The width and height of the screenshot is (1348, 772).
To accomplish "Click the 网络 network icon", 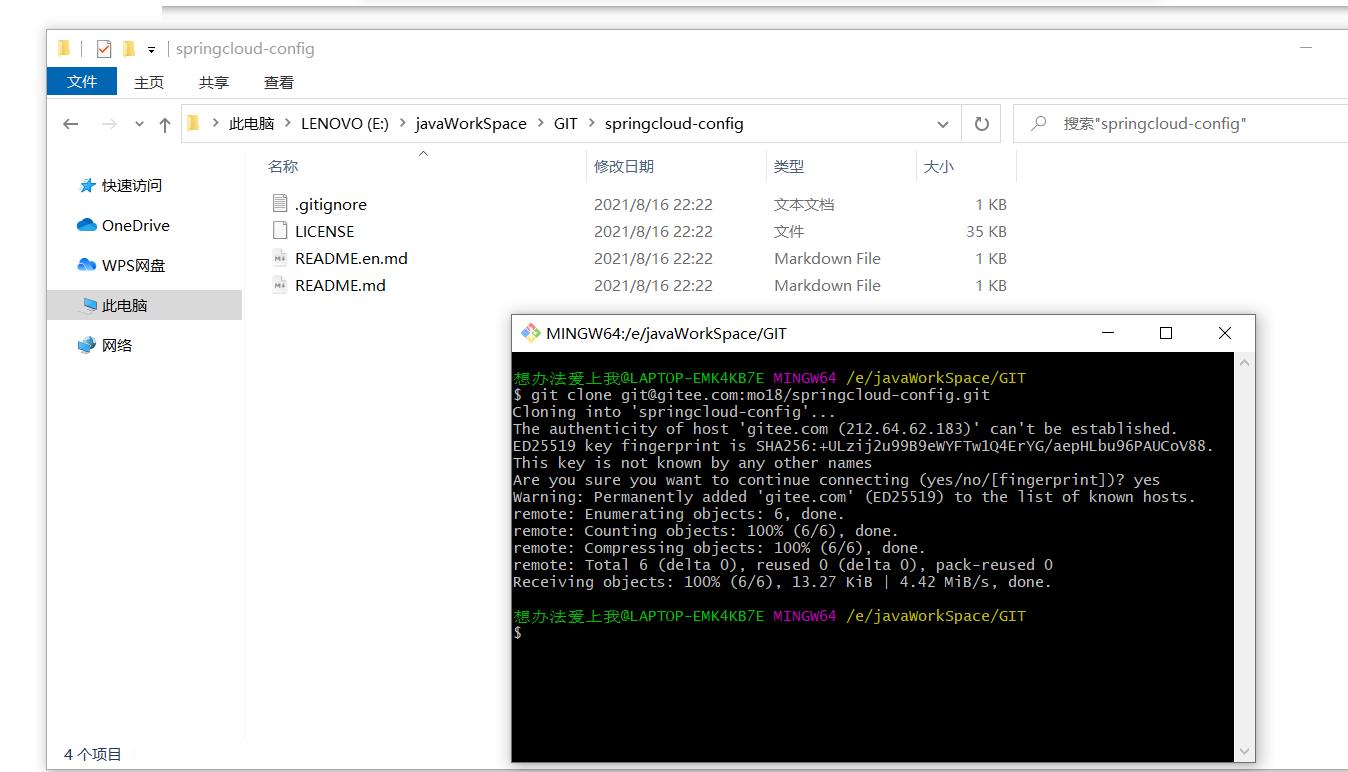I will click(87, 345).
